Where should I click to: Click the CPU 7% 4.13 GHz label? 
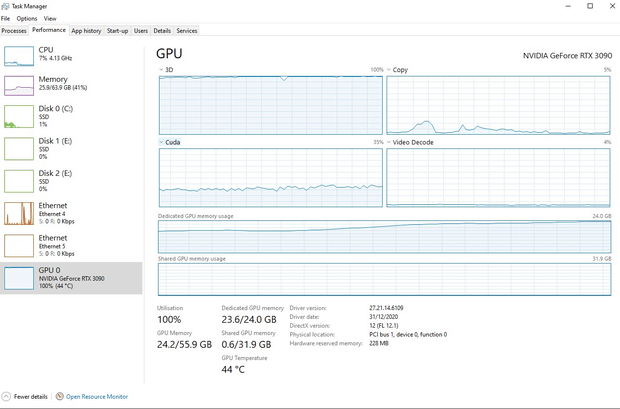(55, 58)
